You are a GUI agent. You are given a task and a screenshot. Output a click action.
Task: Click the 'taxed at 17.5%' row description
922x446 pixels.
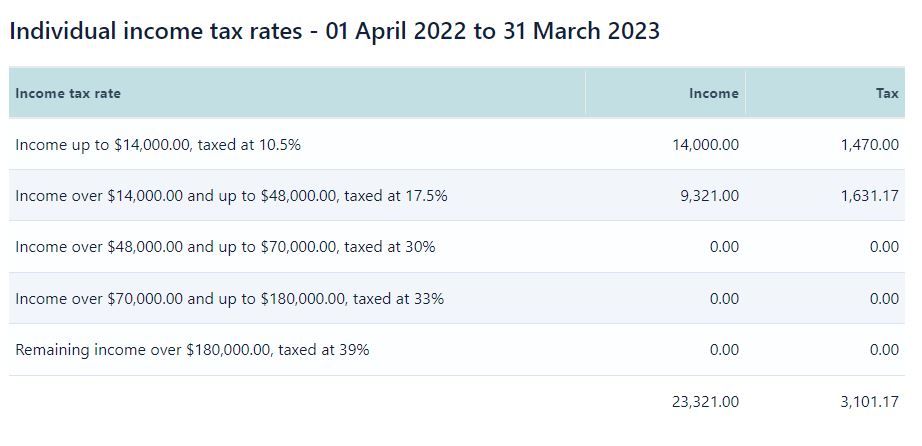231,196
